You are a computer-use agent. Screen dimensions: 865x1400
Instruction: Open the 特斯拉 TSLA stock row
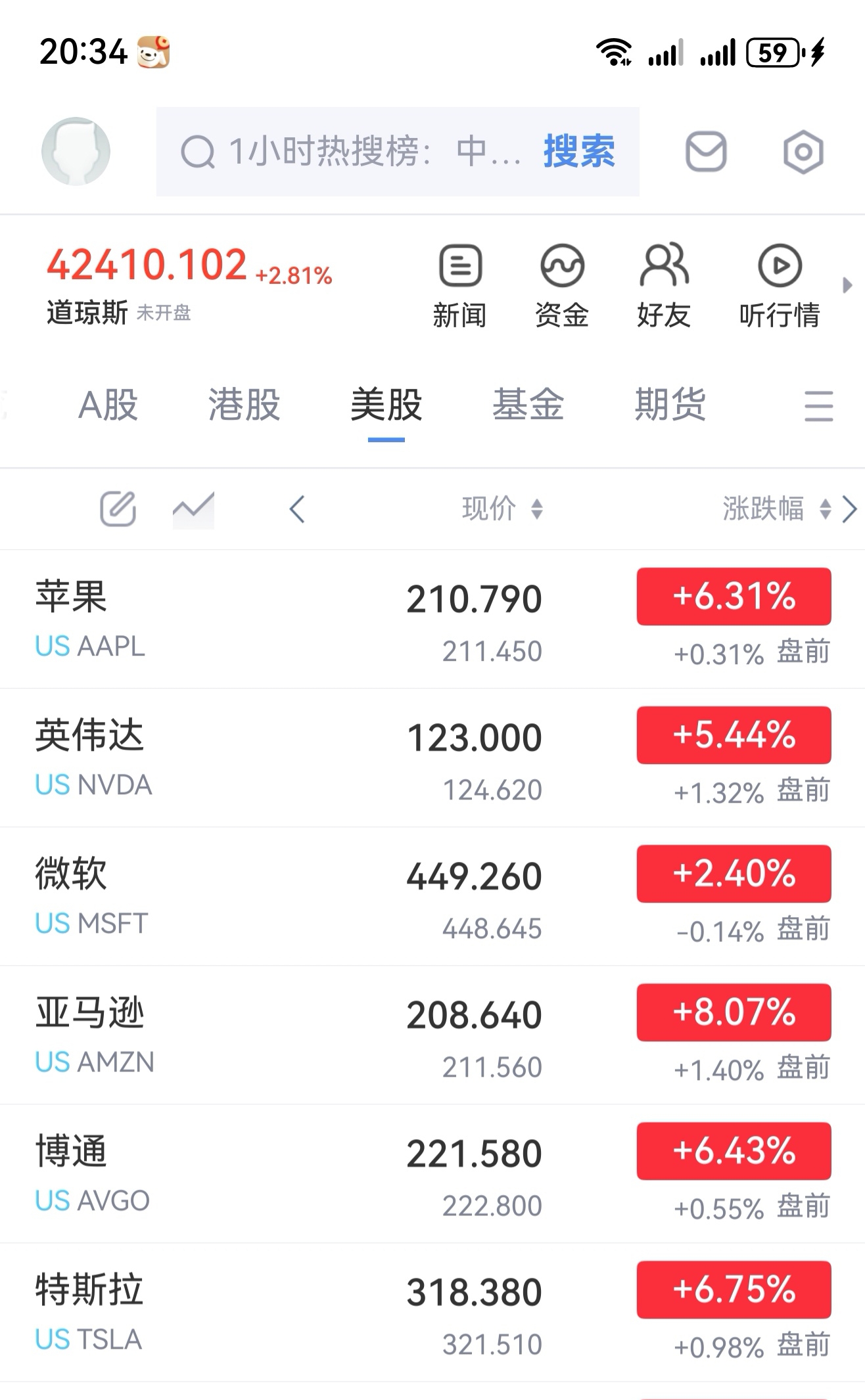pos(432,1313)
